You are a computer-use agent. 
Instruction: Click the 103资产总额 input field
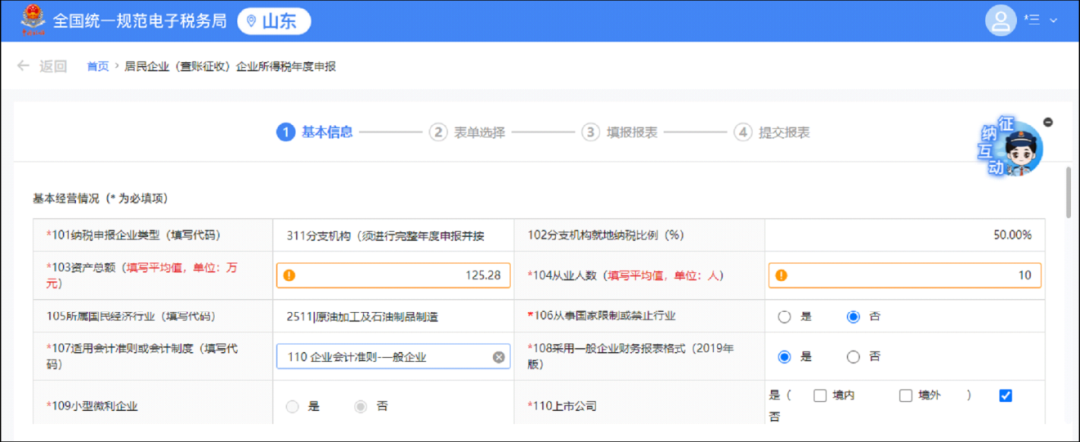[393, 275]
